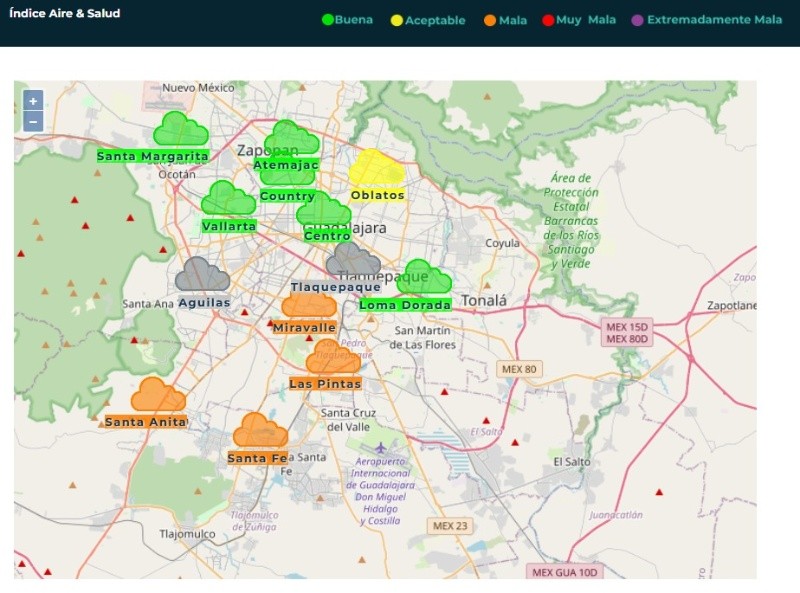Select the Tlaquepaque station label
800x593 pixels.
pyautogui.click(x=336, y=287)
